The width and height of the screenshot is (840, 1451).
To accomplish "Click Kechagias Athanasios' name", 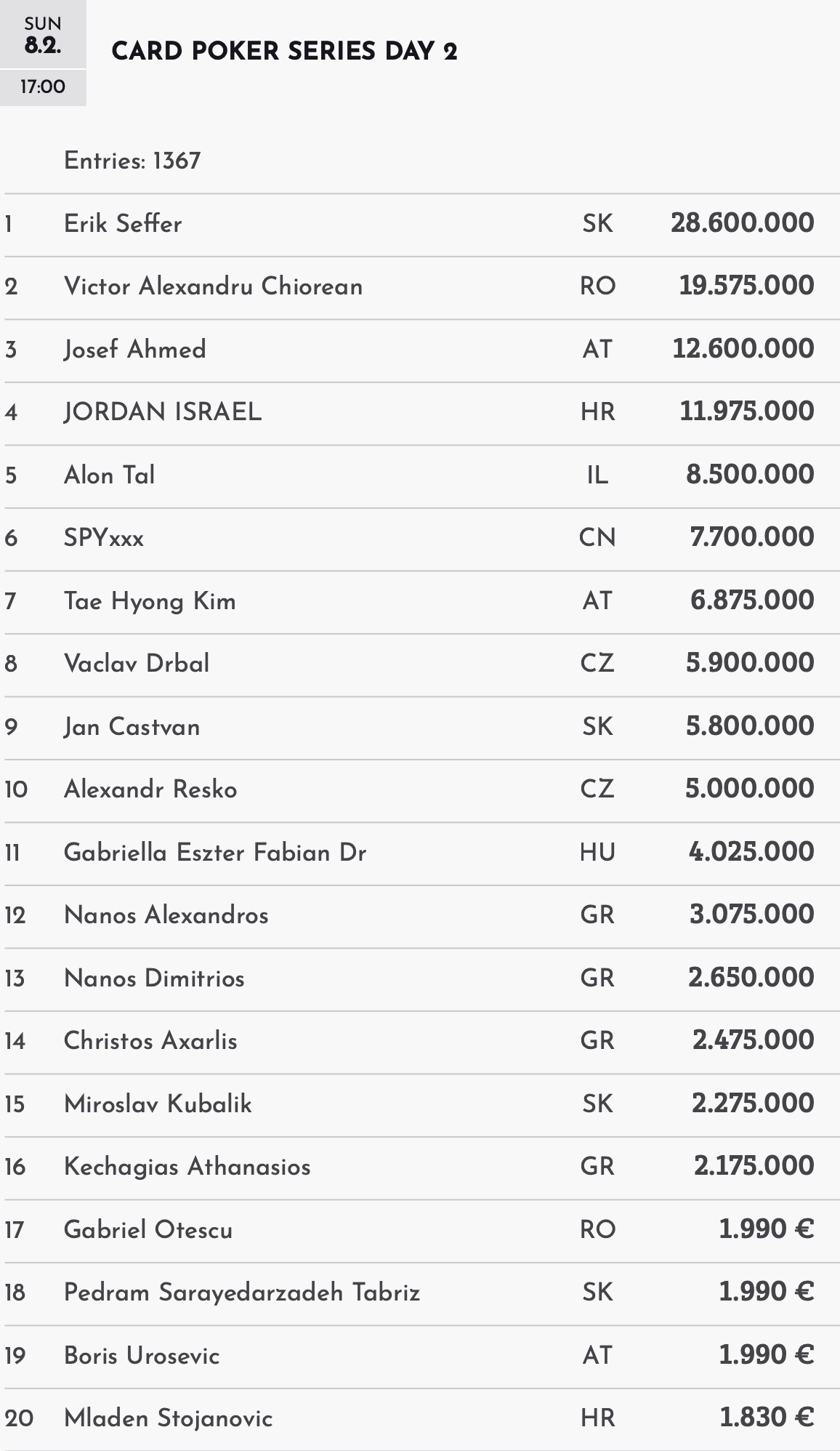I will pyautogui.click(x=187, y=1167).
